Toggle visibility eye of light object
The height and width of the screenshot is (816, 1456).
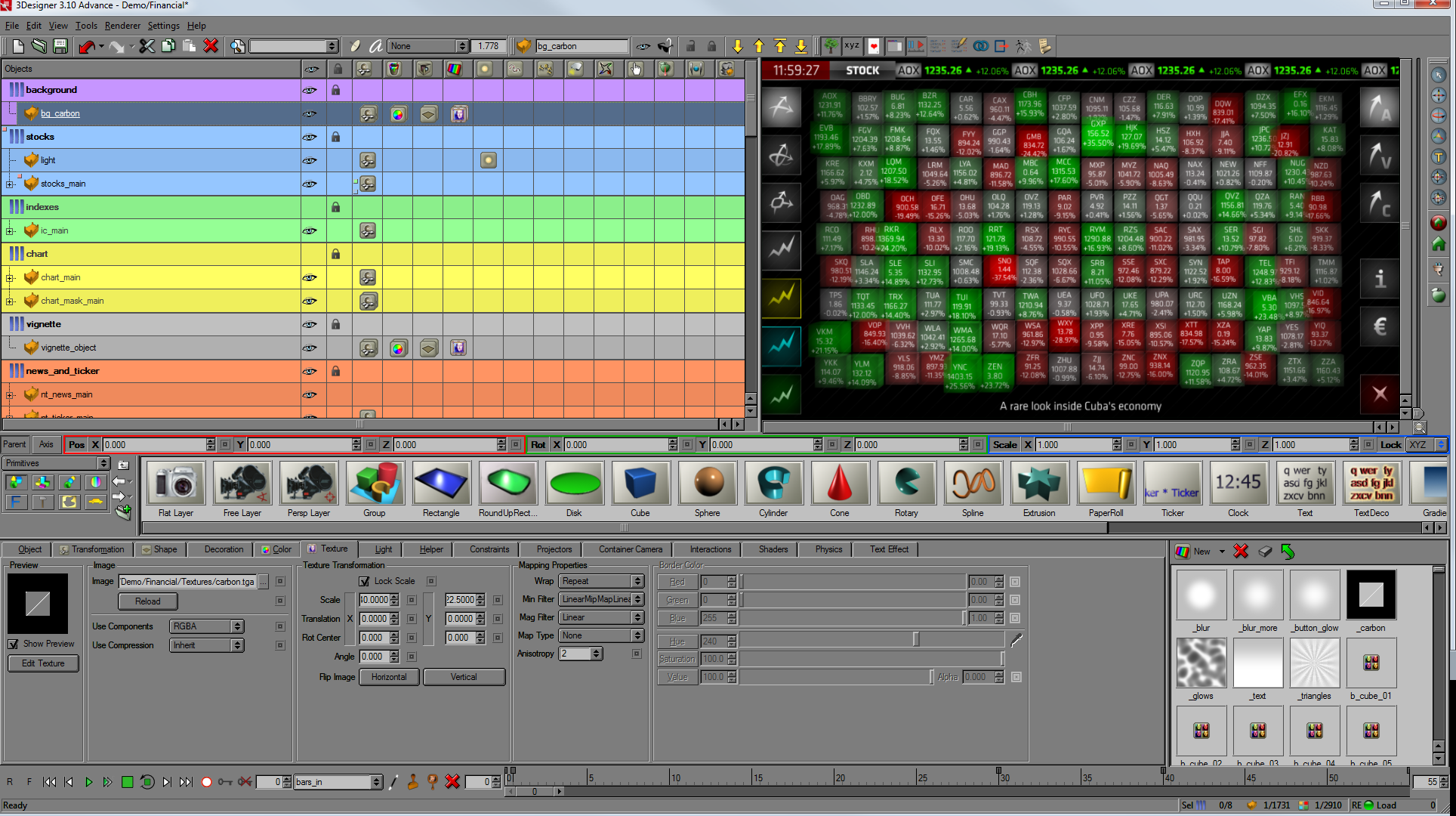pos(310,160)
